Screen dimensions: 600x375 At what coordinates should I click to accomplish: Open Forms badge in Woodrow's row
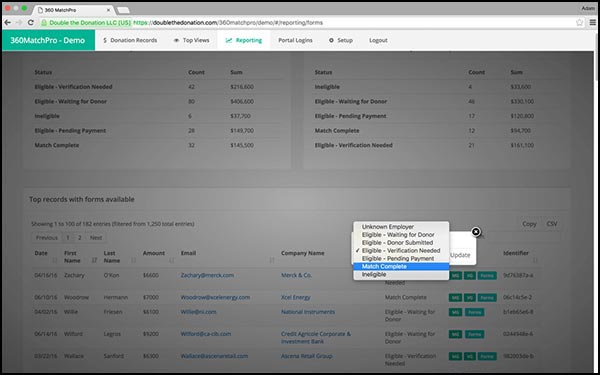point(487,297)
